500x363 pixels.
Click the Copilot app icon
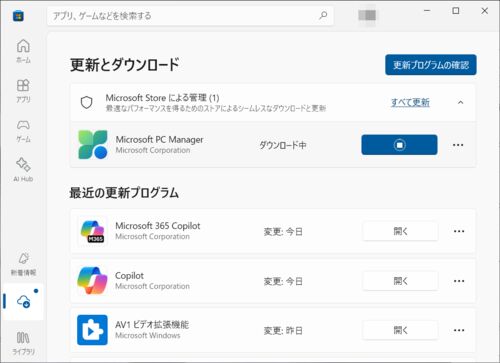click(x=92, y=281)
